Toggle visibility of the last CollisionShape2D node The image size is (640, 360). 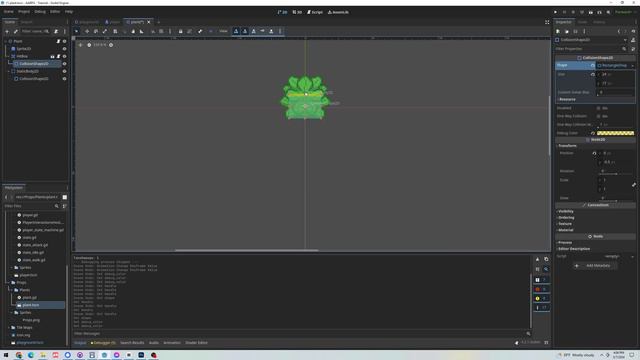[x=64, y=79]
